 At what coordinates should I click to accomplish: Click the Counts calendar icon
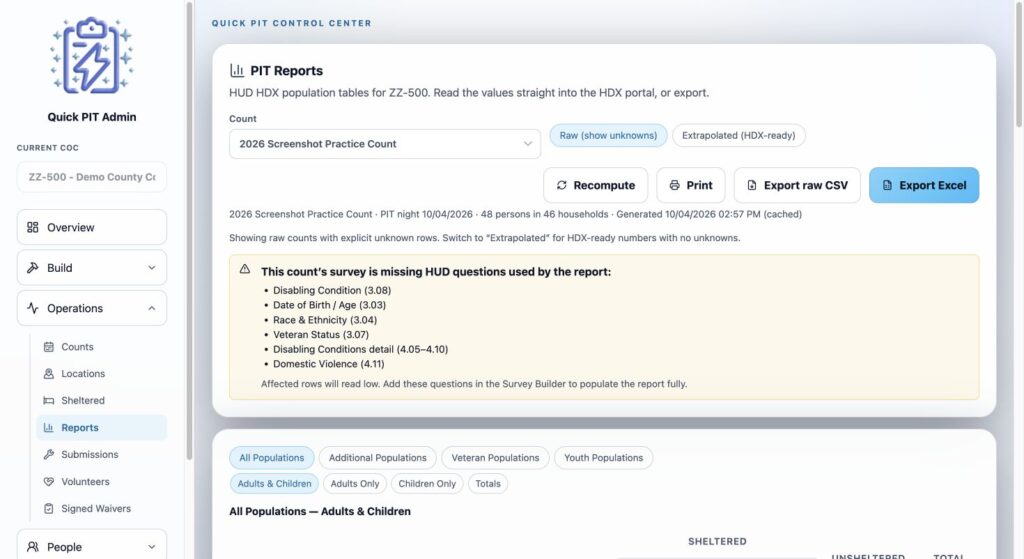point(48,347)
